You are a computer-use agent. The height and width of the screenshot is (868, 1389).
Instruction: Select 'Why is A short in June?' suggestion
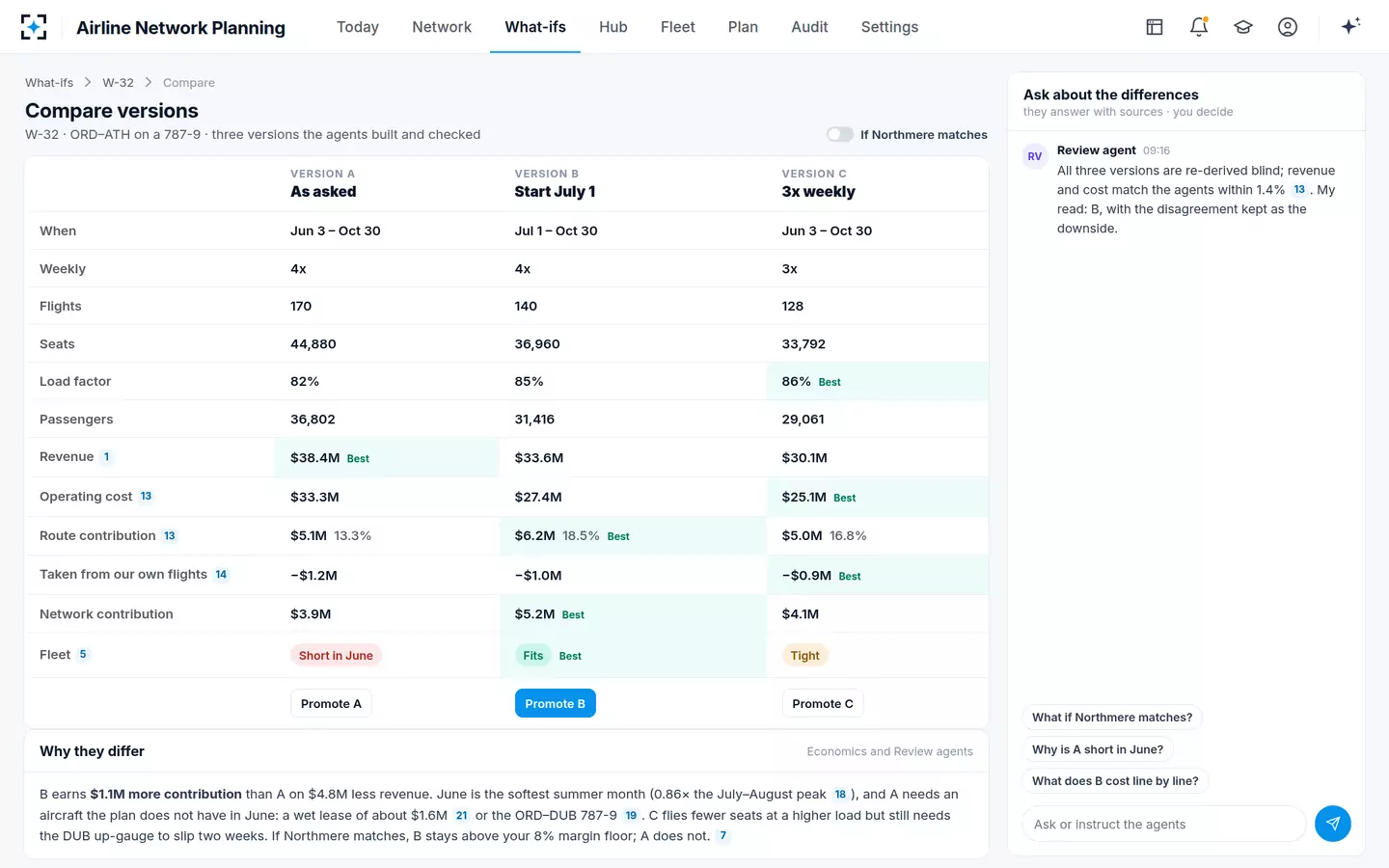coord(1098,749)
